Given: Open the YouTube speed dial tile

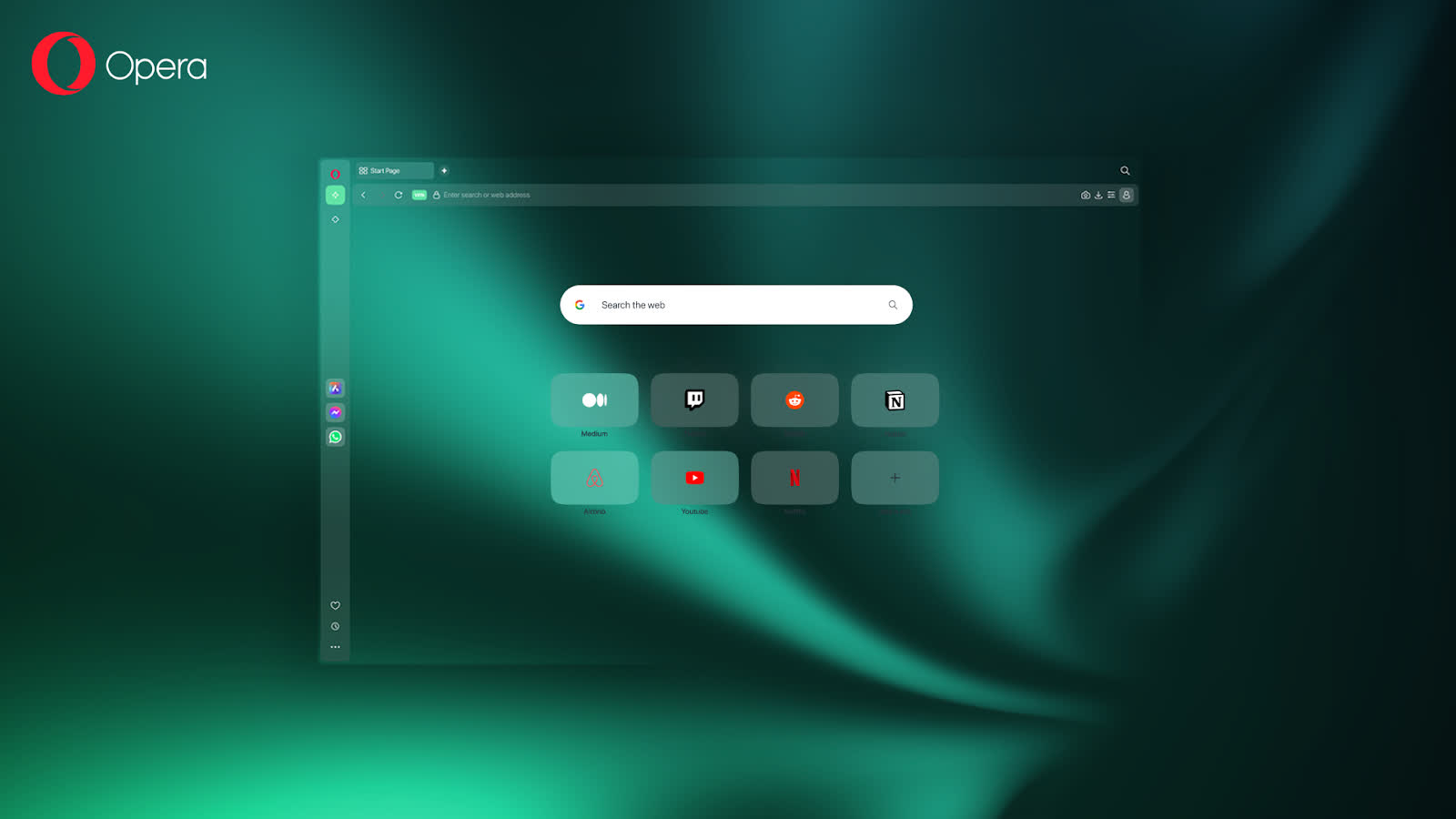Looking at the screenshot, I should click(x=694, y=478).
